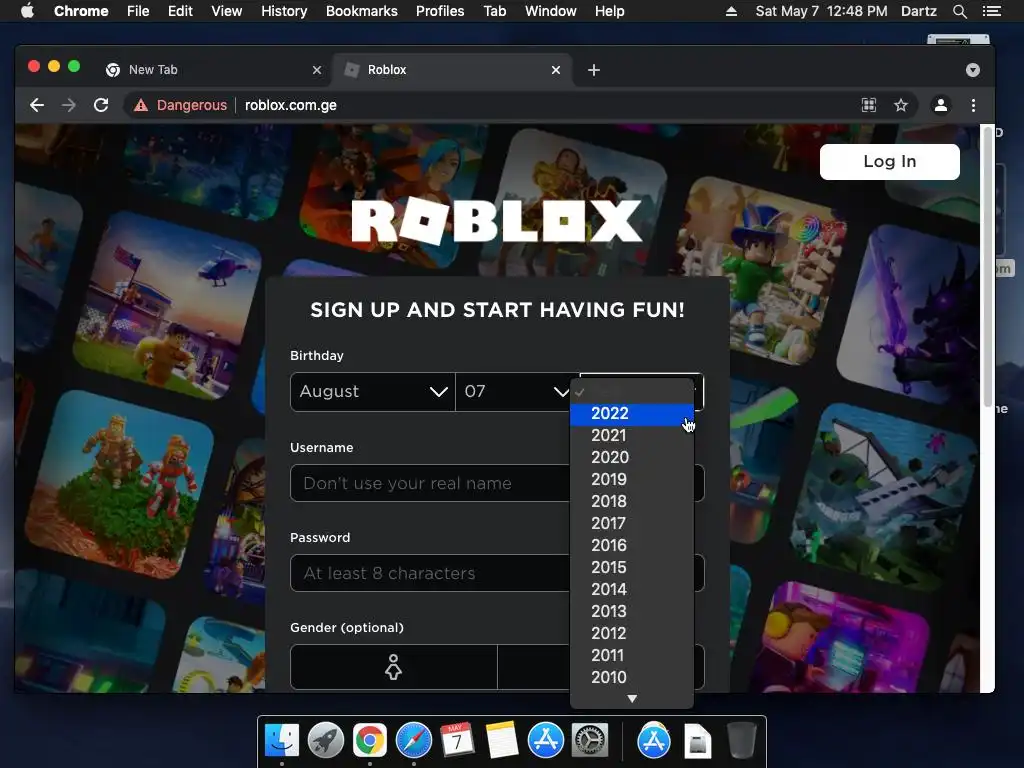
Task: Click the clock date Sat May 7
Action: (x=787, y=11)
